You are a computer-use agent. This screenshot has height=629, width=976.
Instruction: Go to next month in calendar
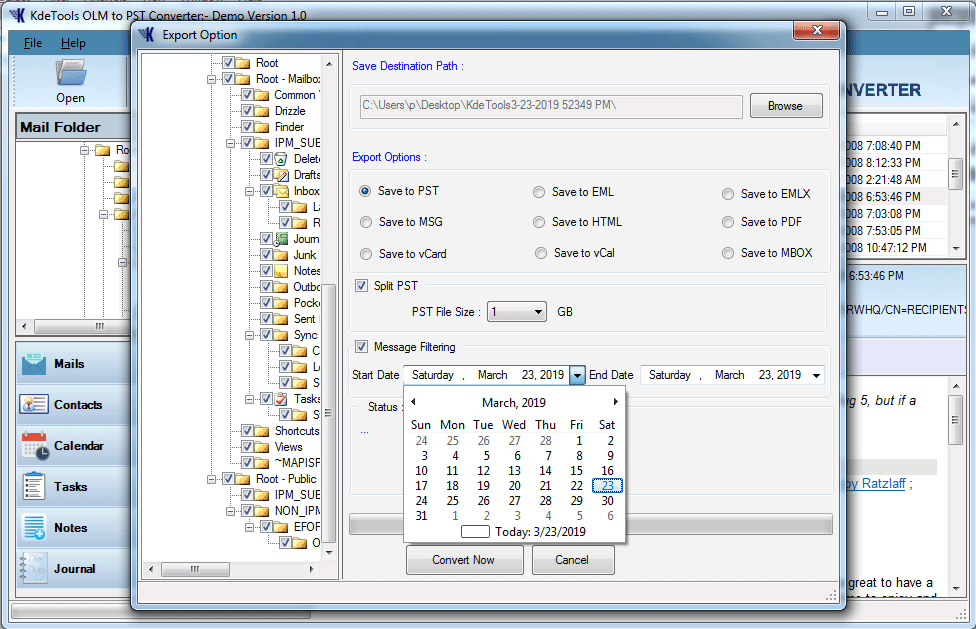(616, 402)
